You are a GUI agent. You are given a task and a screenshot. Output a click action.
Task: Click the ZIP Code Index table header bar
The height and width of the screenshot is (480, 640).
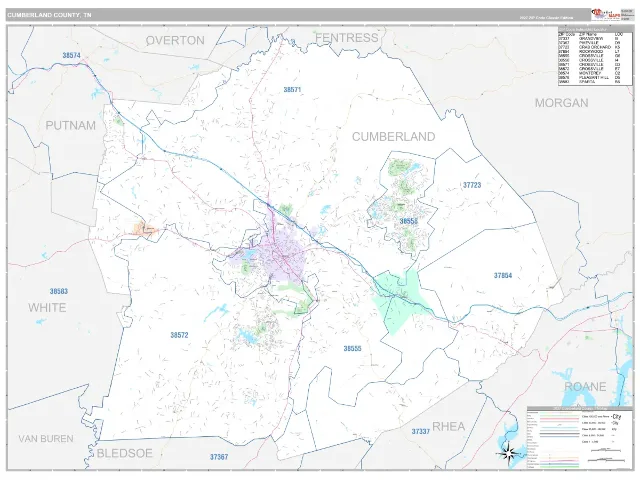(595, 29)
